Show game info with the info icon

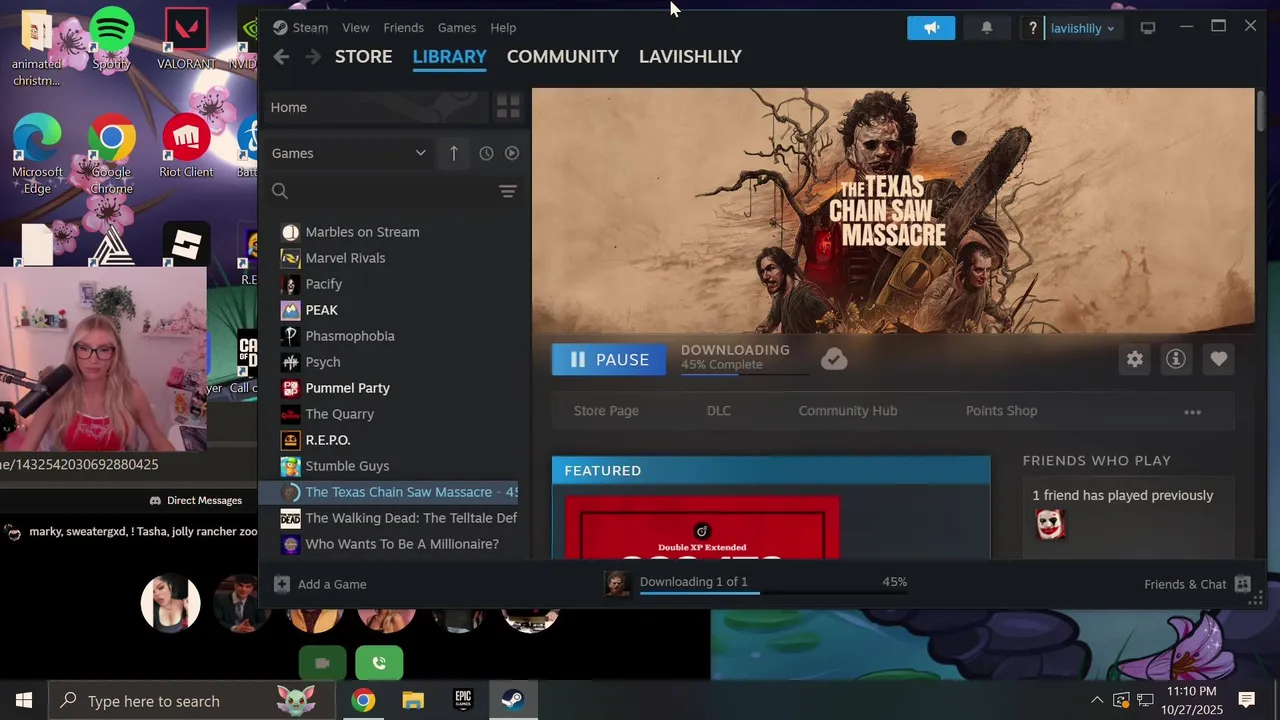point(1176,359)
